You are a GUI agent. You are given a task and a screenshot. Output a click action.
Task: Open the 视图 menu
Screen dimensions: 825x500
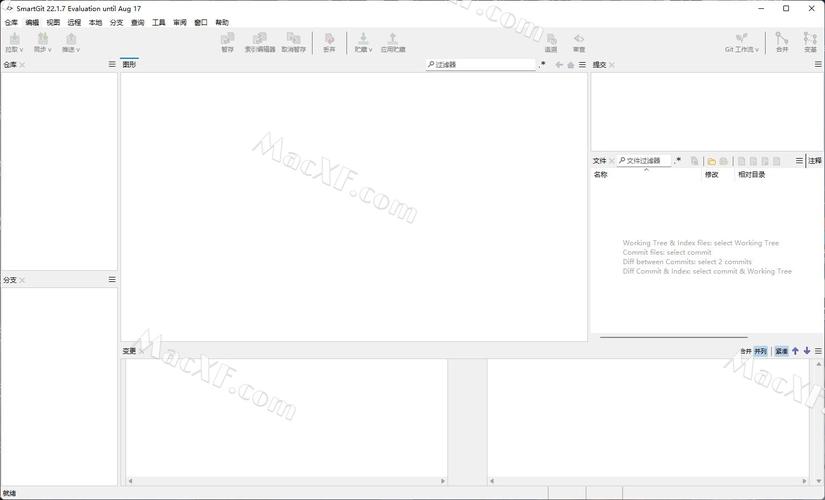[53, 23]
